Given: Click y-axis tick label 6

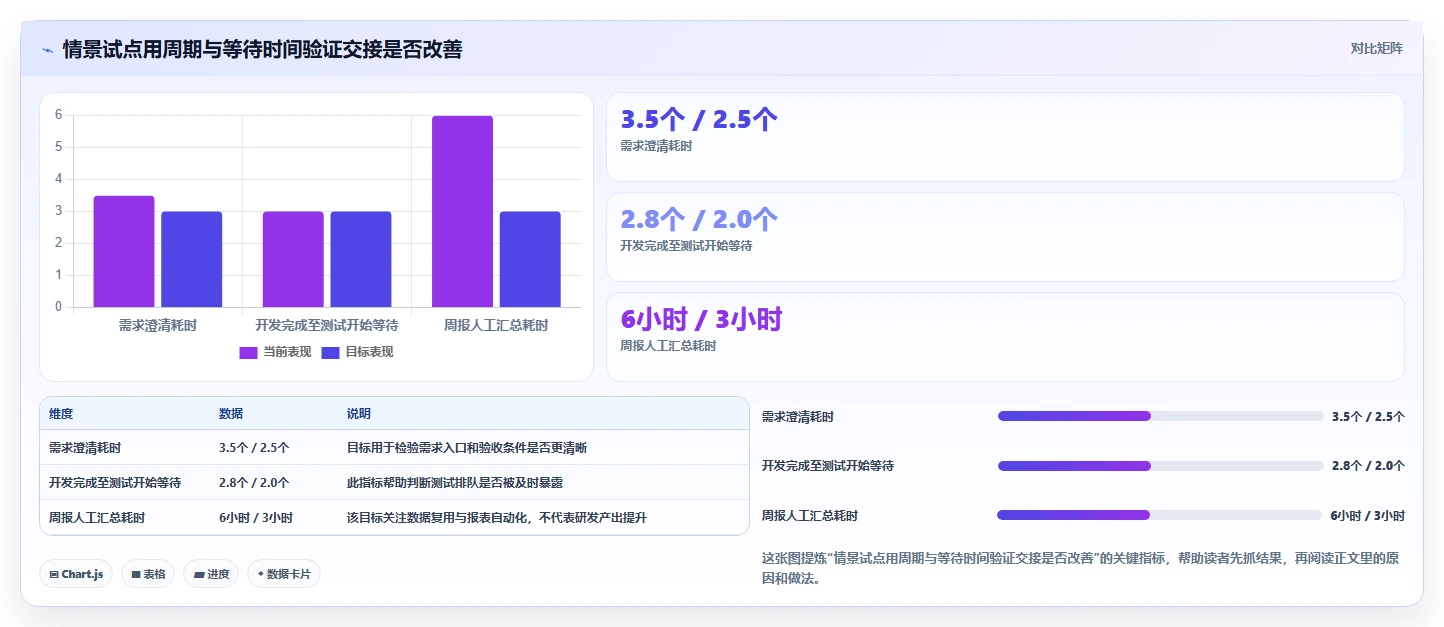Looking at the screenshot, I should (x=58, y=115).
